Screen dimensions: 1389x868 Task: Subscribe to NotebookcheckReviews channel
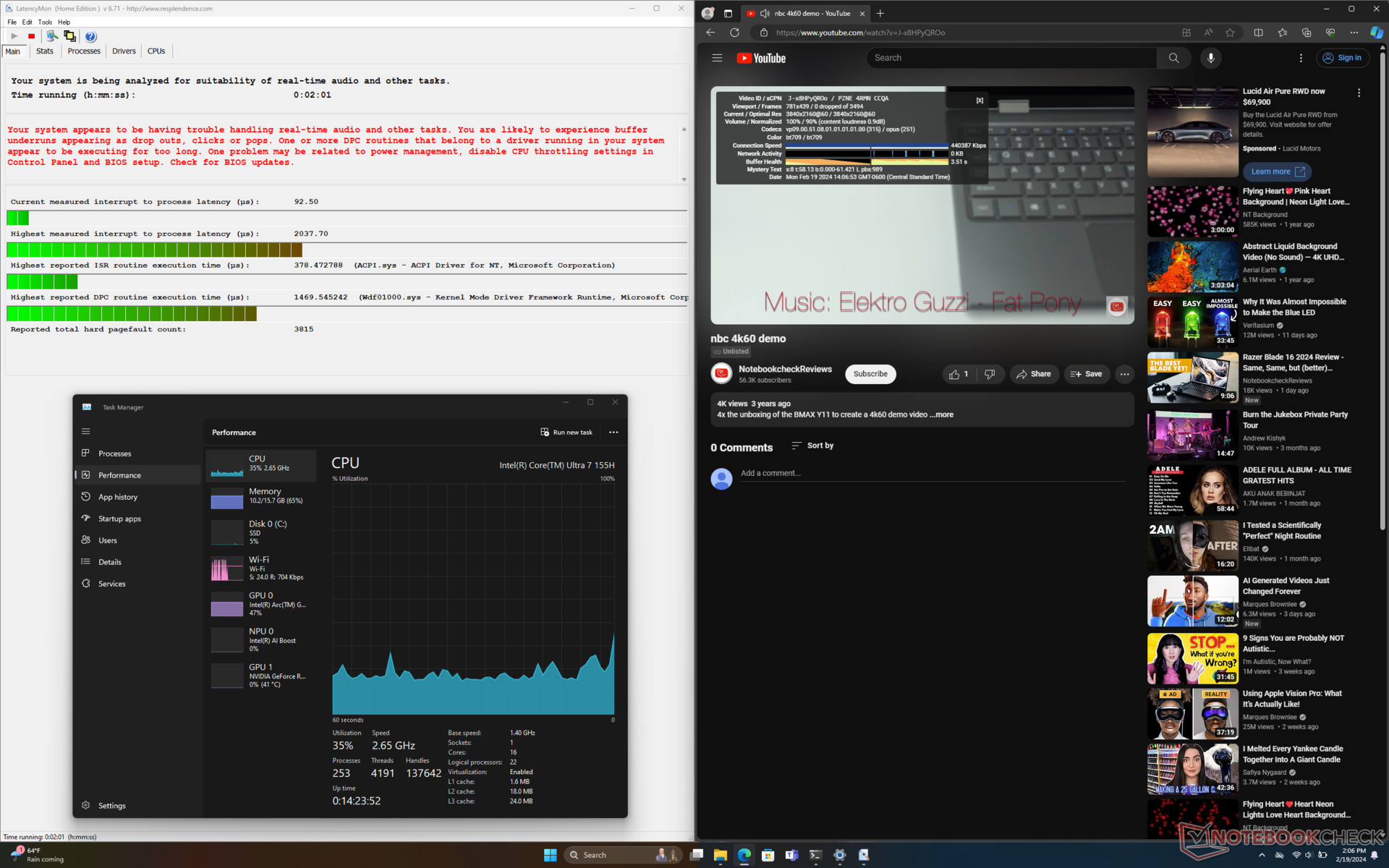(870, 374)
